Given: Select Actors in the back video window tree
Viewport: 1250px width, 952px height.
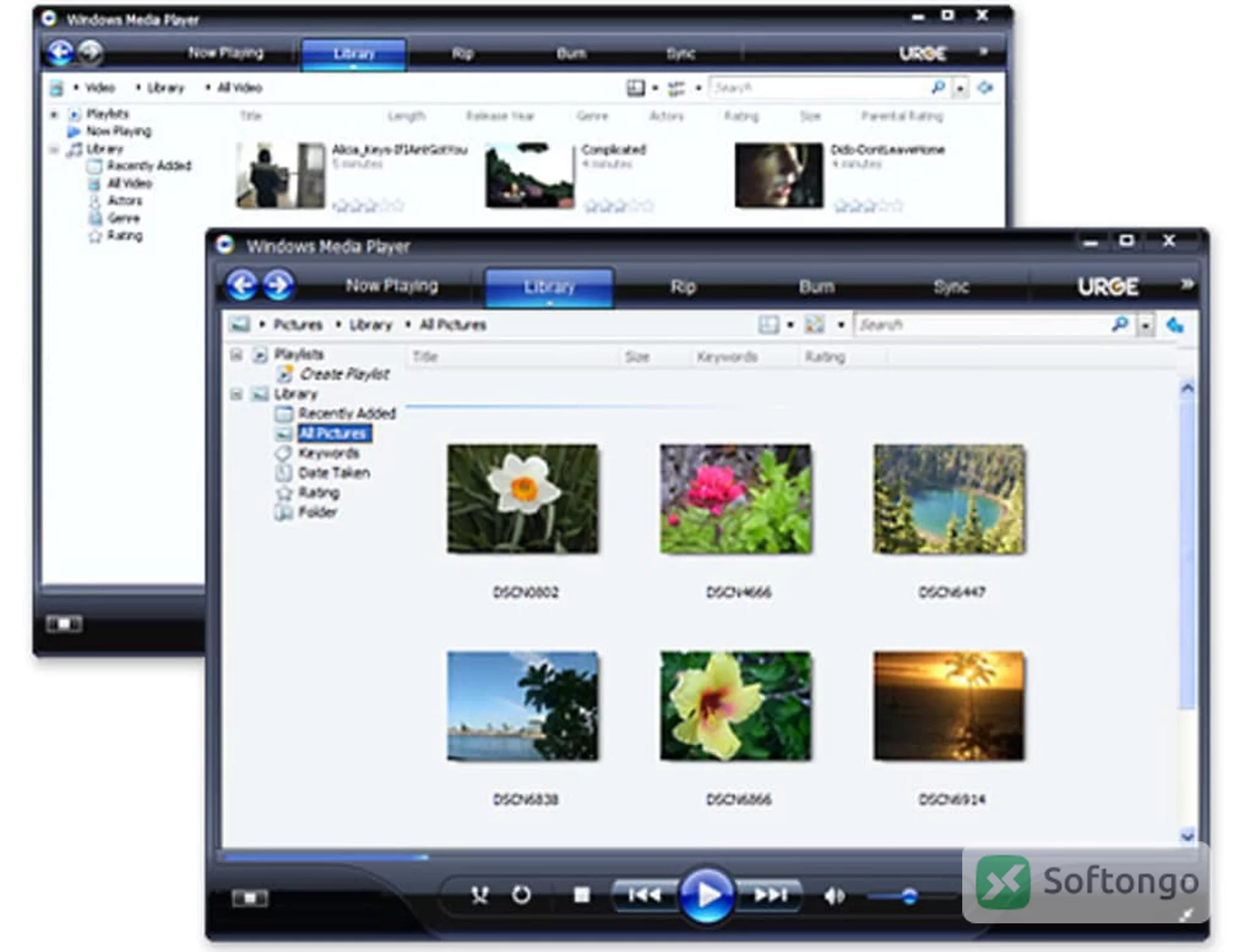Looking at the screenshot, I should pos(124,200).
